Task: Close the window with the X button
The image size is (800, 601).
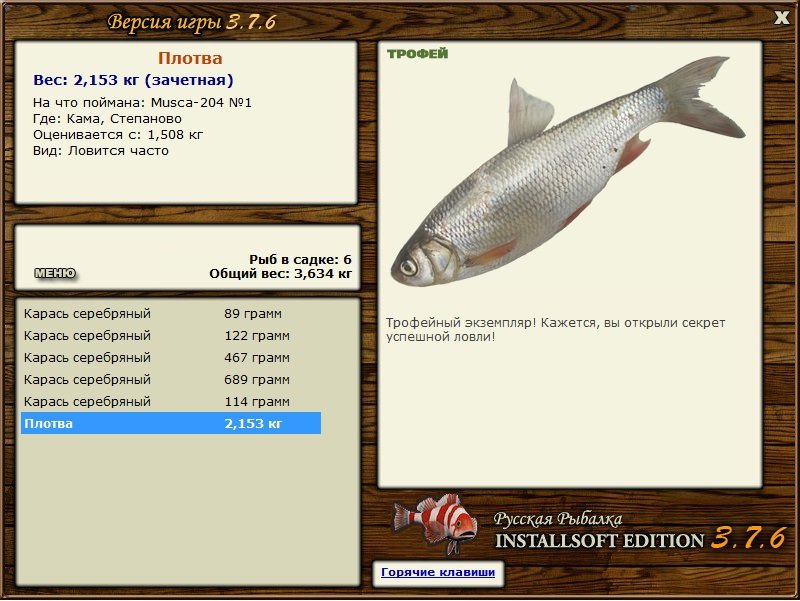Action: (781, 17)
